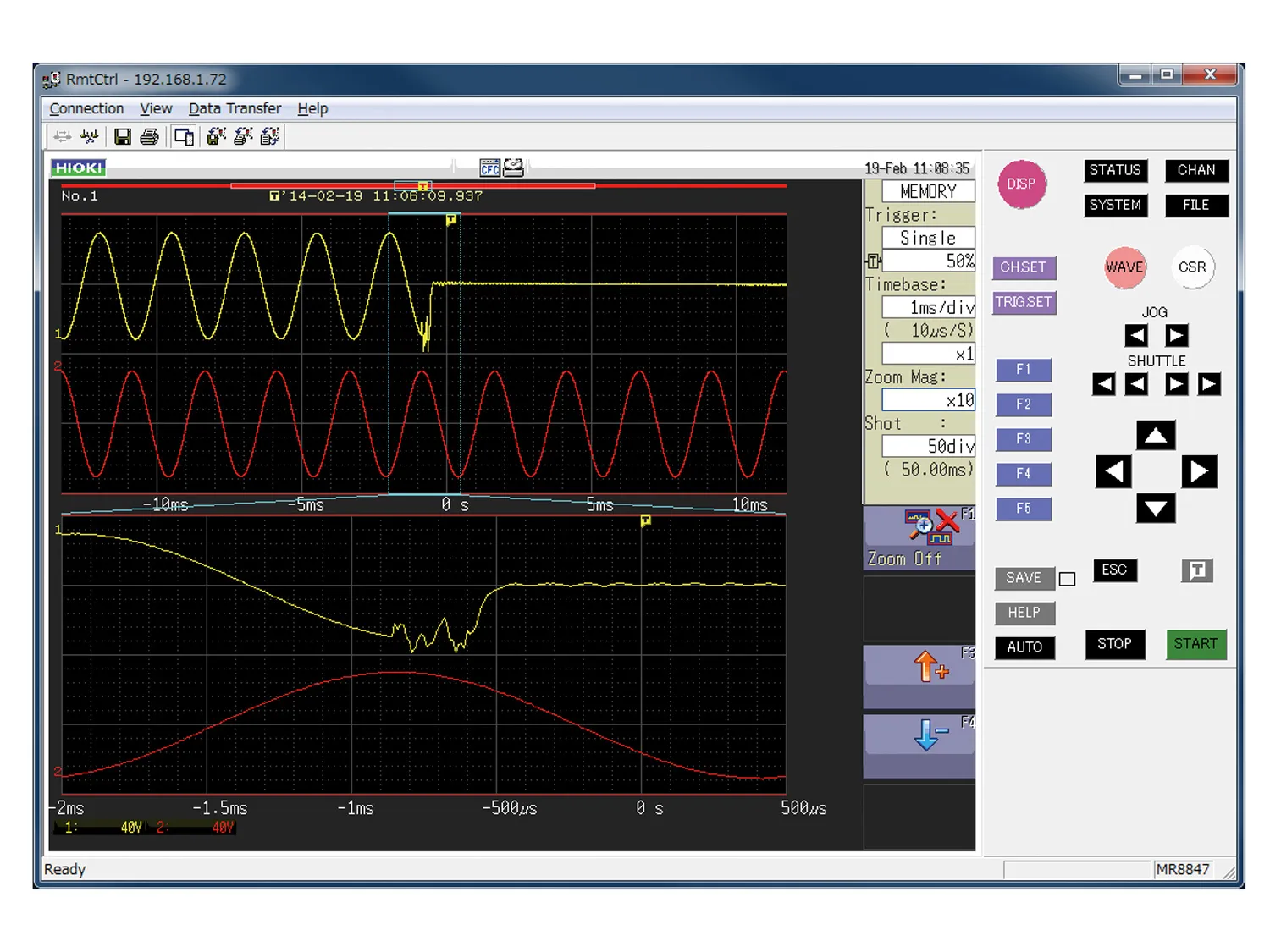
Task: Click the TRIG.SET button
Action: click(x=1024, y=302)
